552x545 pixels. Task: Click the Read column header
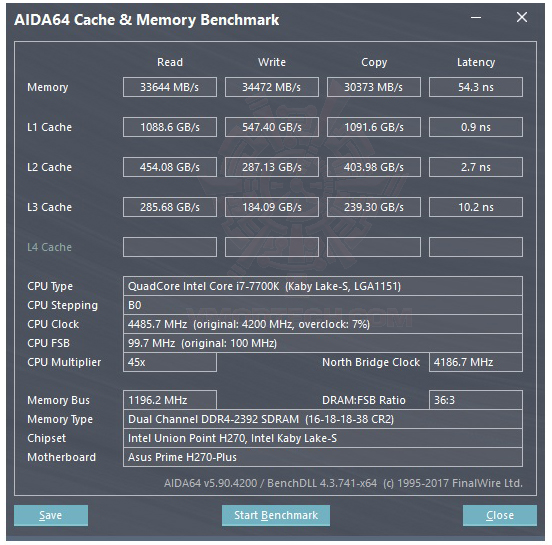point(170,62)
